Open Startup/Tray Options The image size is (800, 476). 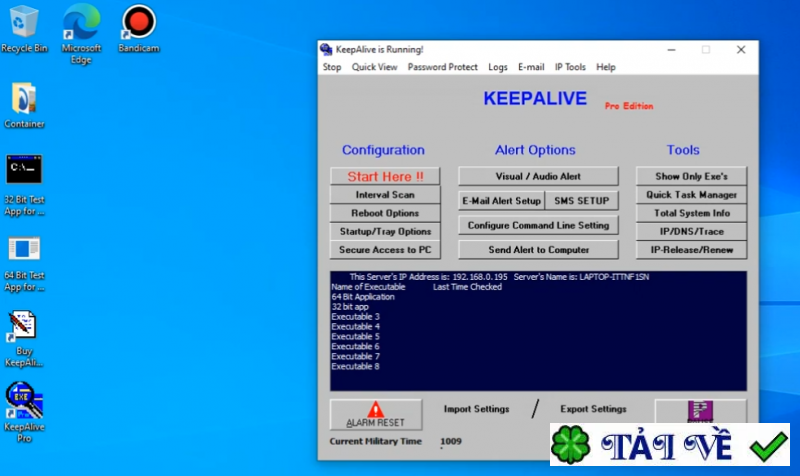point(385,231)
